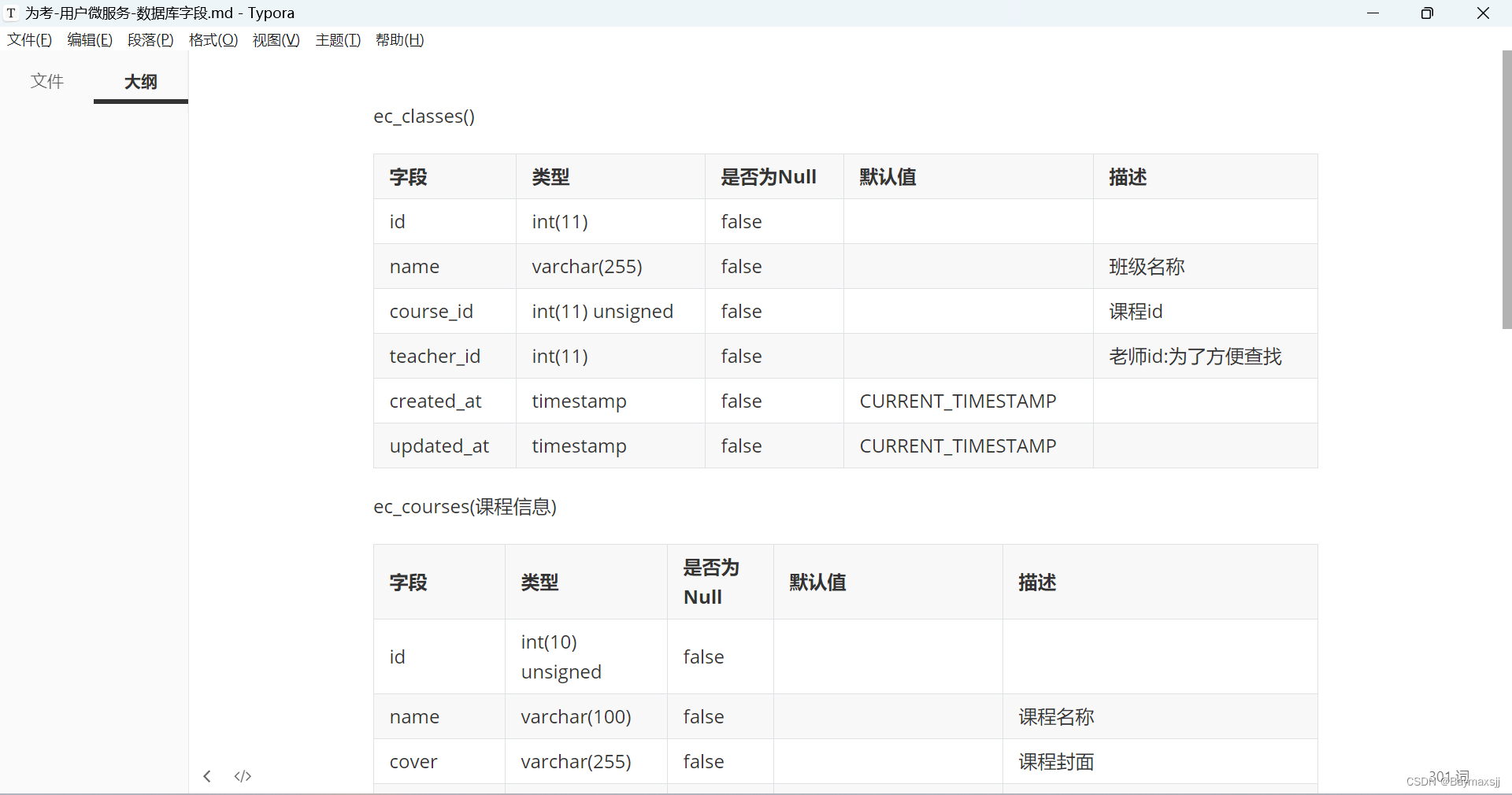Toggle source code mode icon

click(243, 776)
